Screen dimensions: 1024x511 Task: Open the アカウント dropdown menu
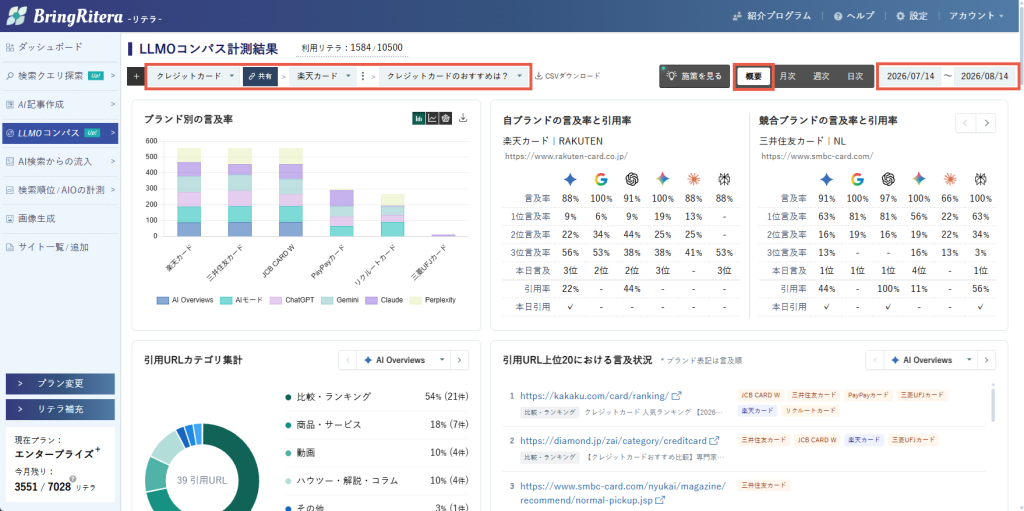click(x=976, y=16)
